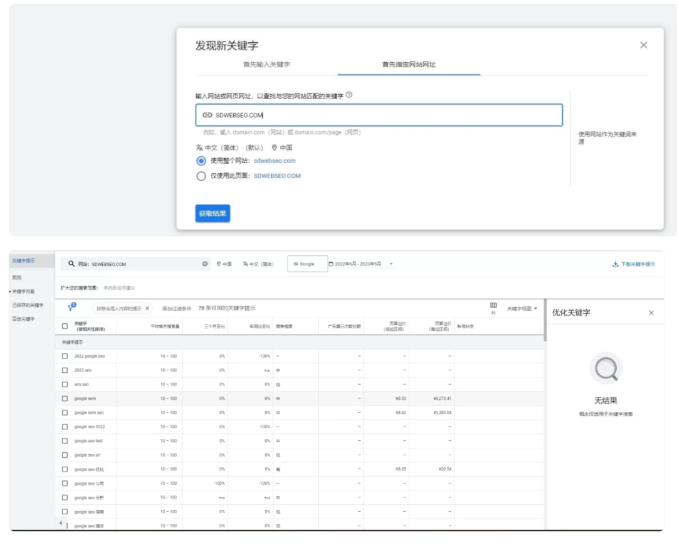Image resolution: width=679 pixels, height=544 pixels.
Task: Open the 关键字视图 dropdown
Action: click(x=522, y=309)
